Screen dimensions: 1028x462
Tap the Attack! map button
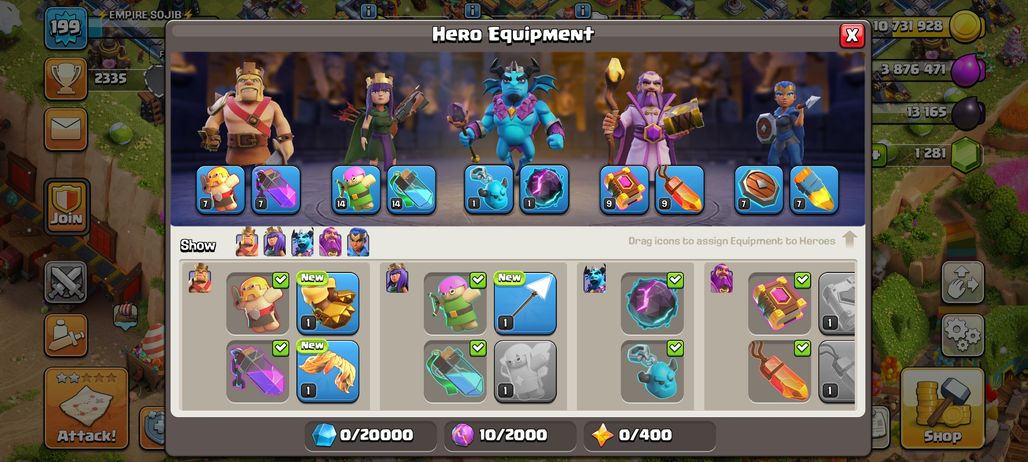87,408
